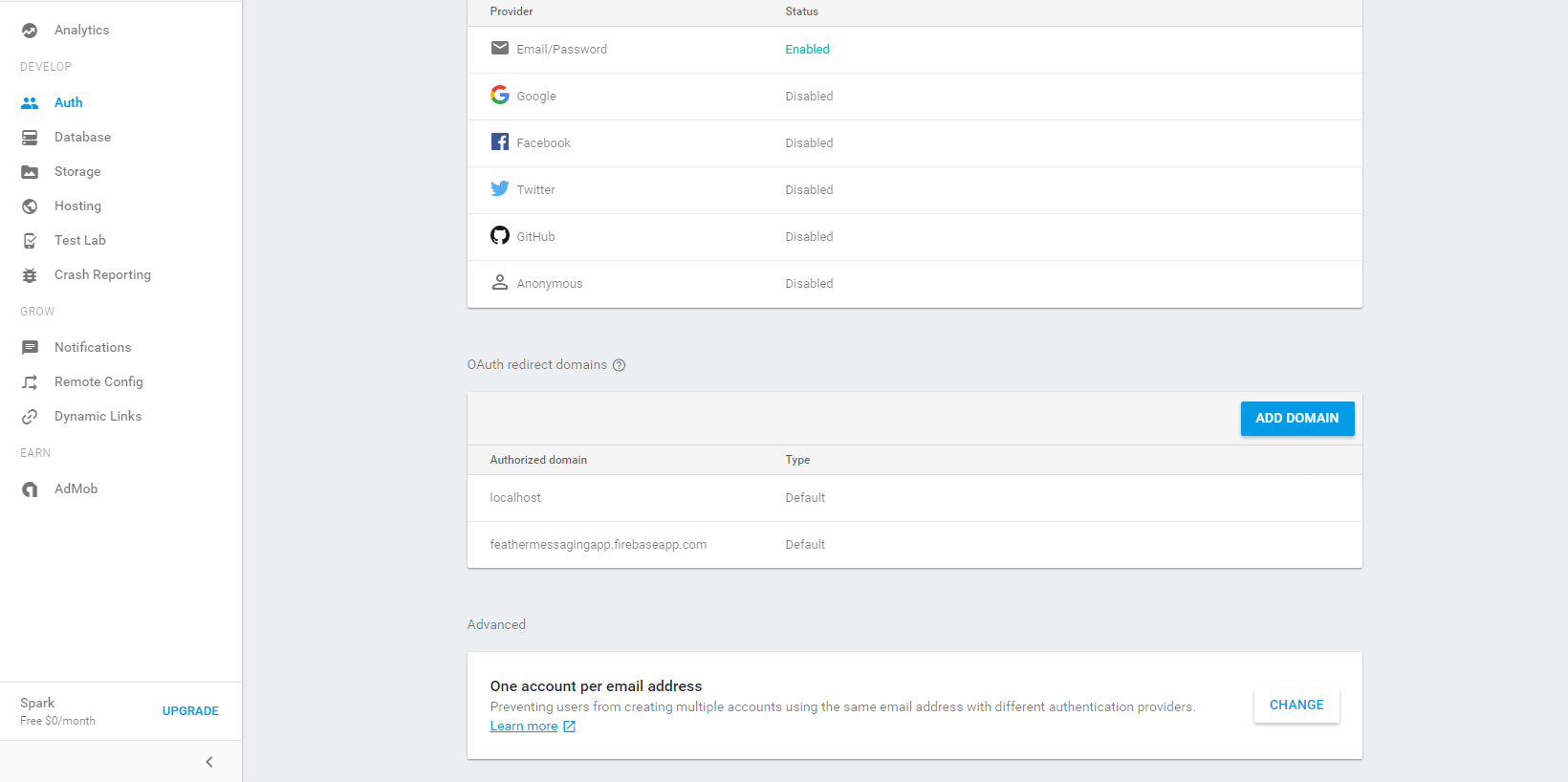The image size is (1568, 782).
Task: Click the Test Lab icon
Action: (x=30, y=241)
